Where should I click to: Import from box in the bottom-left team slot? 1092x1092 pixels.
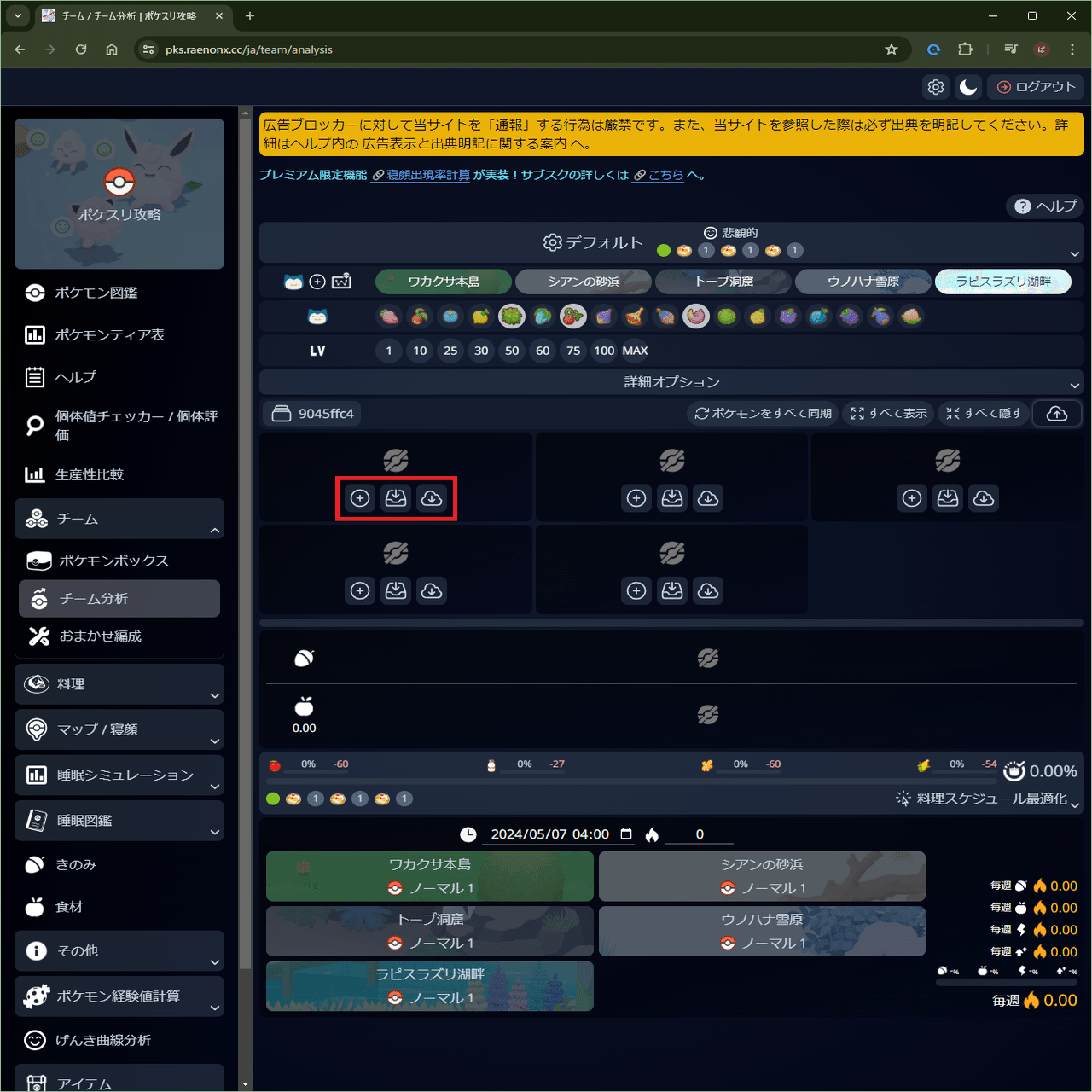396,590
